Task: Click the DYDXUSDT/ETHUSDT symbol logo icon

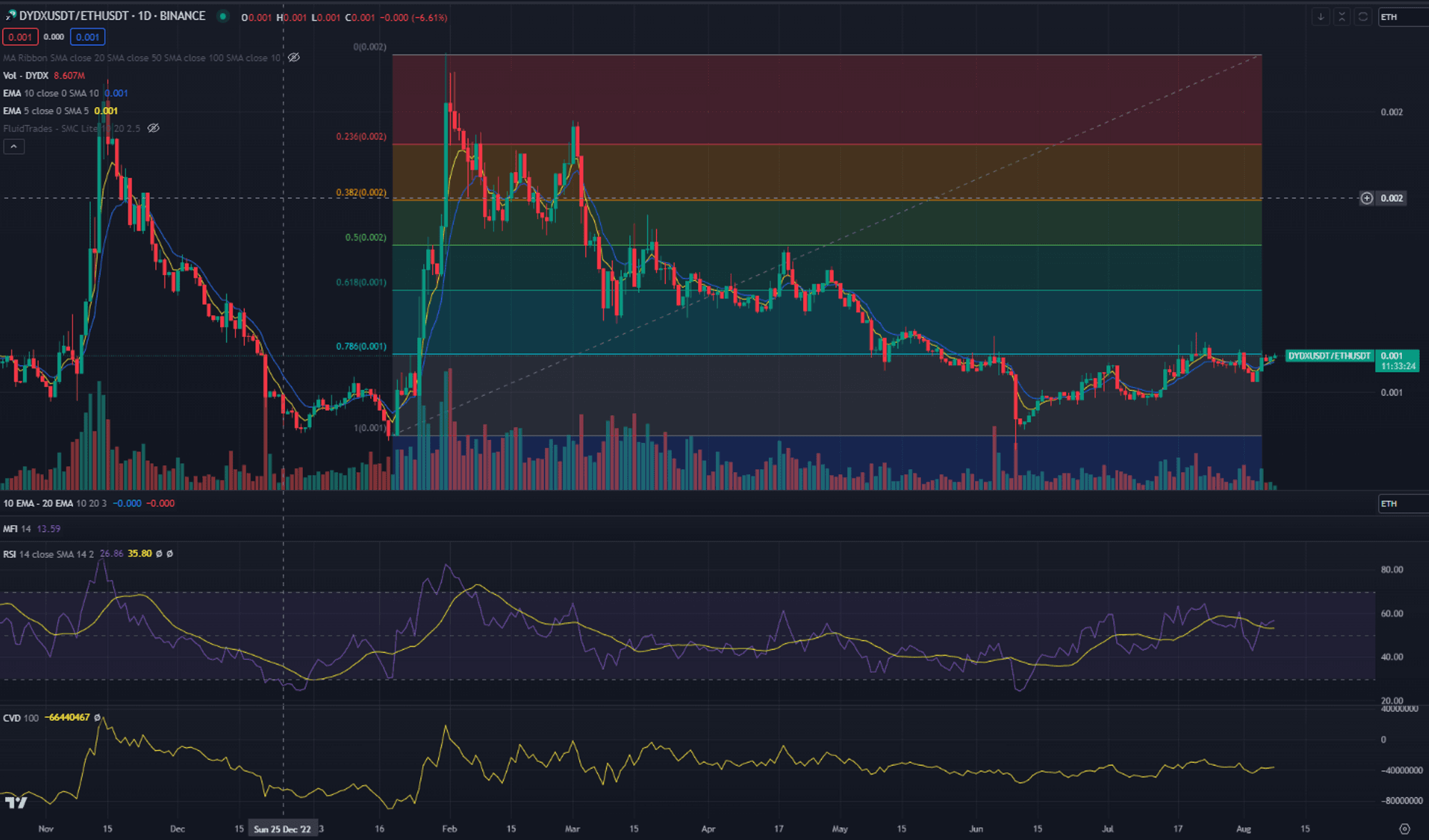Action: tap(10, 16)
